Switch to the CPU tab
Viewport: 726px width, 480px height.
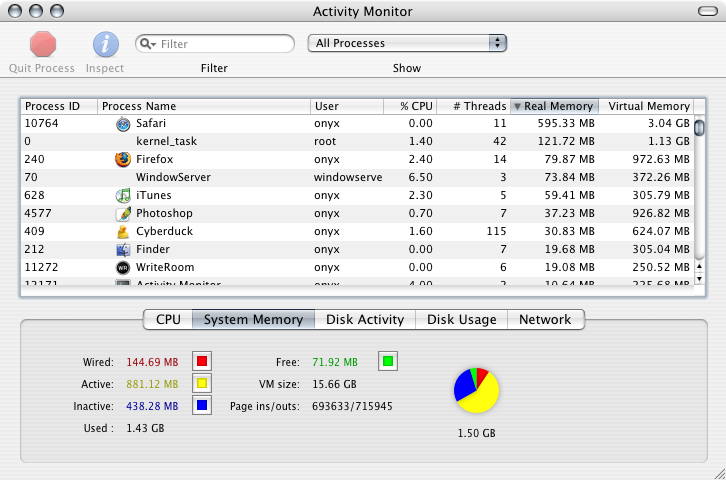[168, 319]
